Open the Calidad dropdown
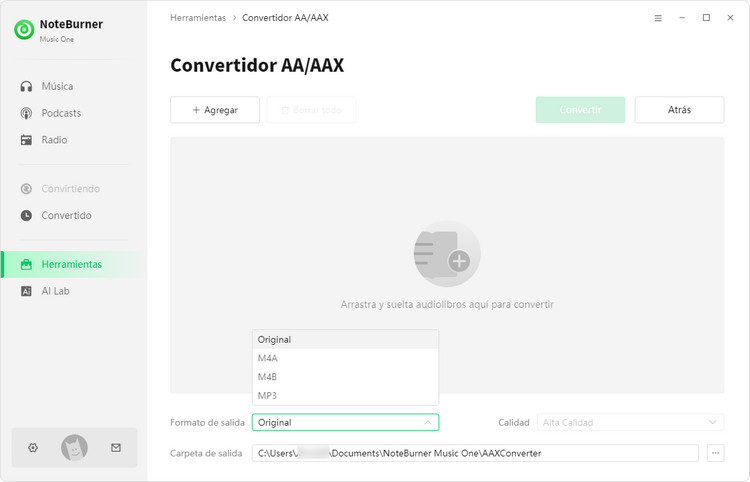The width and height of the screenshot is (750, 482). 630,422
